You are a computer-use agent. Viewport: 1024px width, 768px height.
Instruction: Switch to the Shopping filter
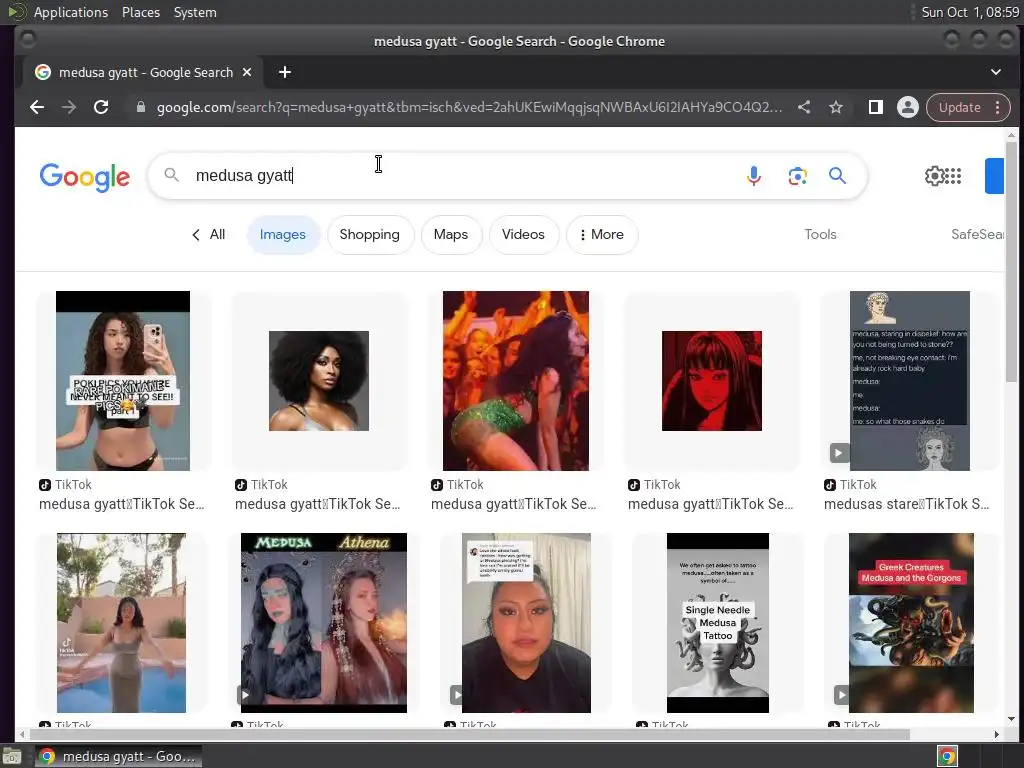(x=370, y=234)
